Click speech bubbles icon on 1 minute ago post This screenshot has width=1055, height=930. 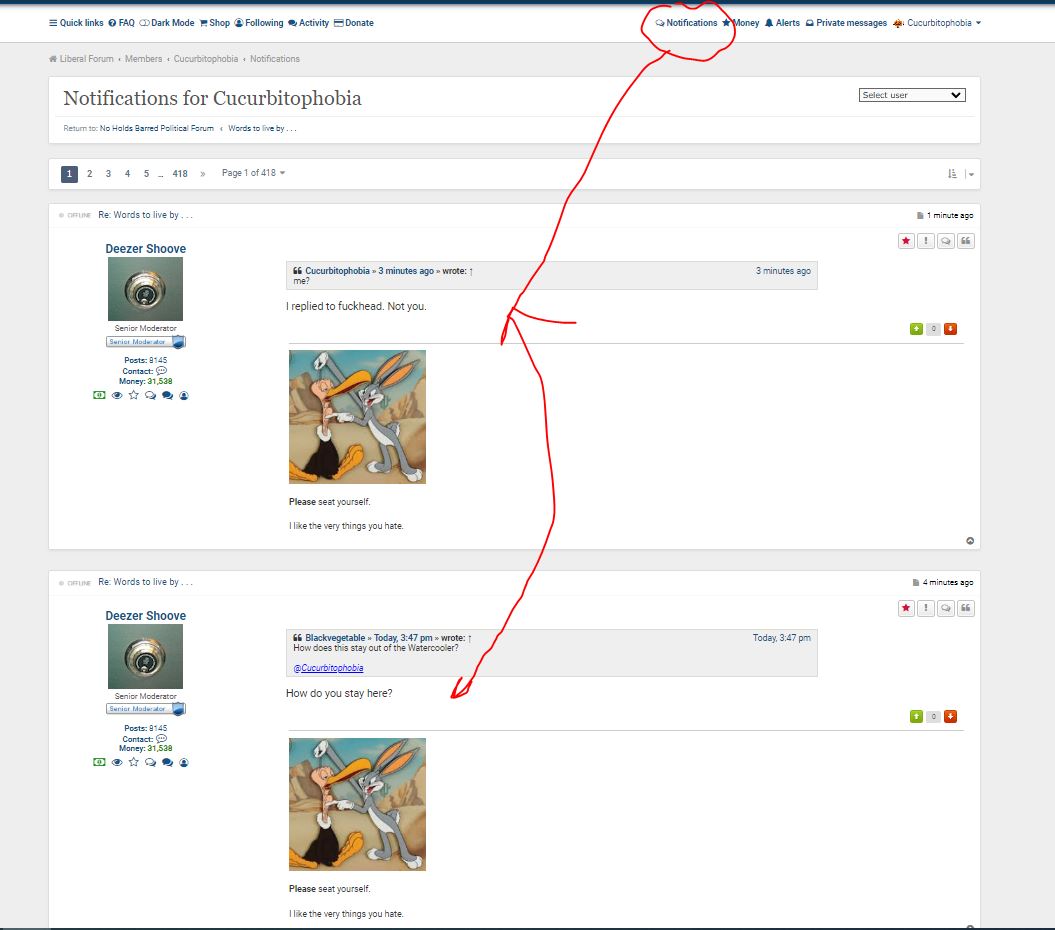[x=946, y=241]
